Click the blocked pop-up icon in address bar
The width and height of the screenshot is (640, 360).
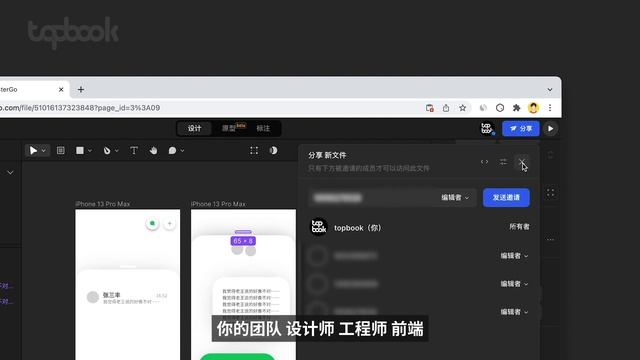point(429,108)
